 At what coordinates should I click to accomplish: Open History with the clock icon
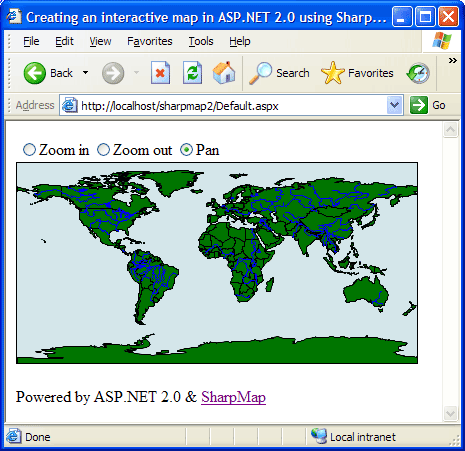(x=418, y=73)
